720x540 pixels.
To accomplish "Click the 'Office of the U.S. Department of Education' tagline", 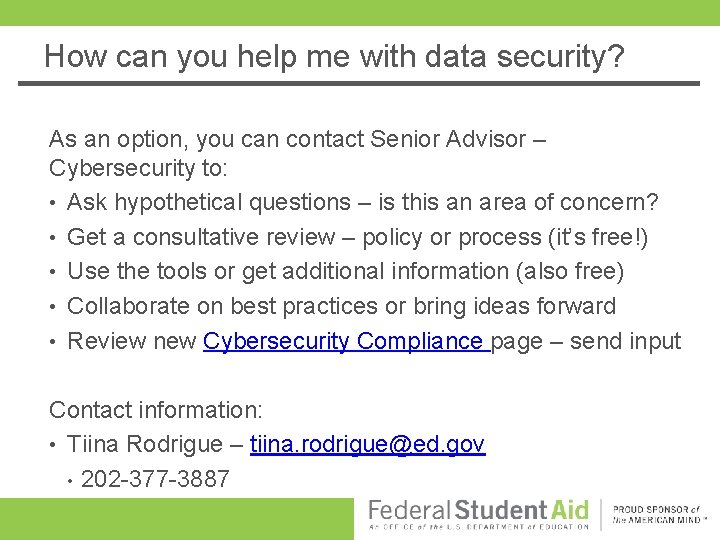I will (478, 526).
